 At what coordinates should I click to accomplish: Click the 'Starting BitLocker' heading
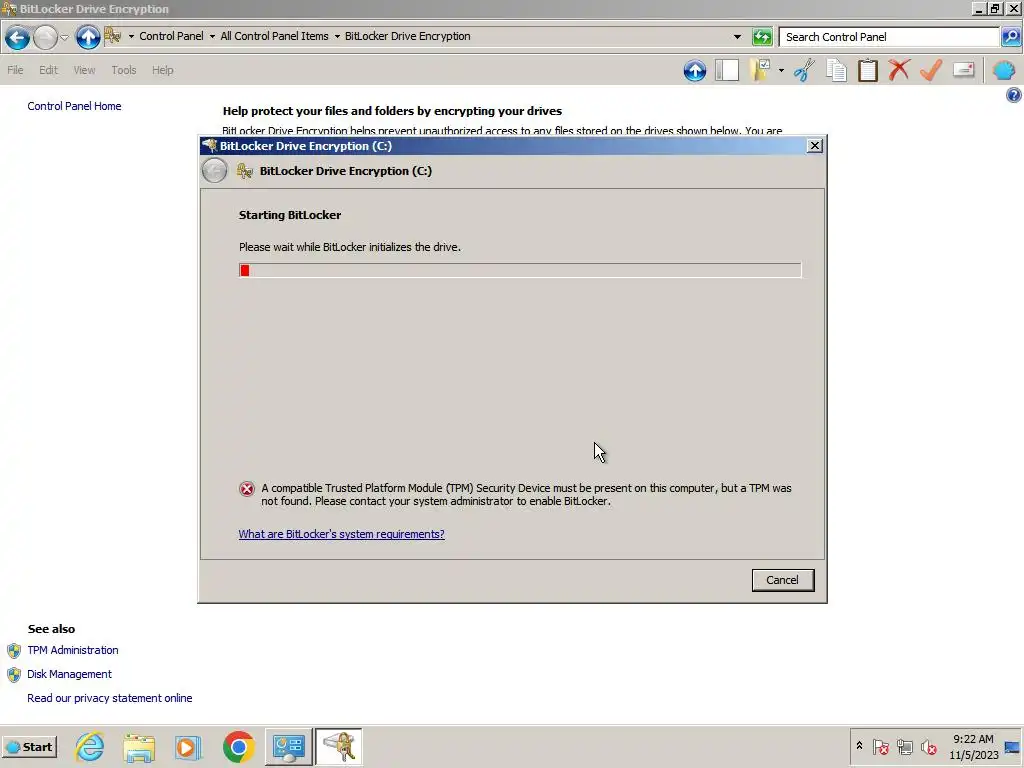point(290,215)
